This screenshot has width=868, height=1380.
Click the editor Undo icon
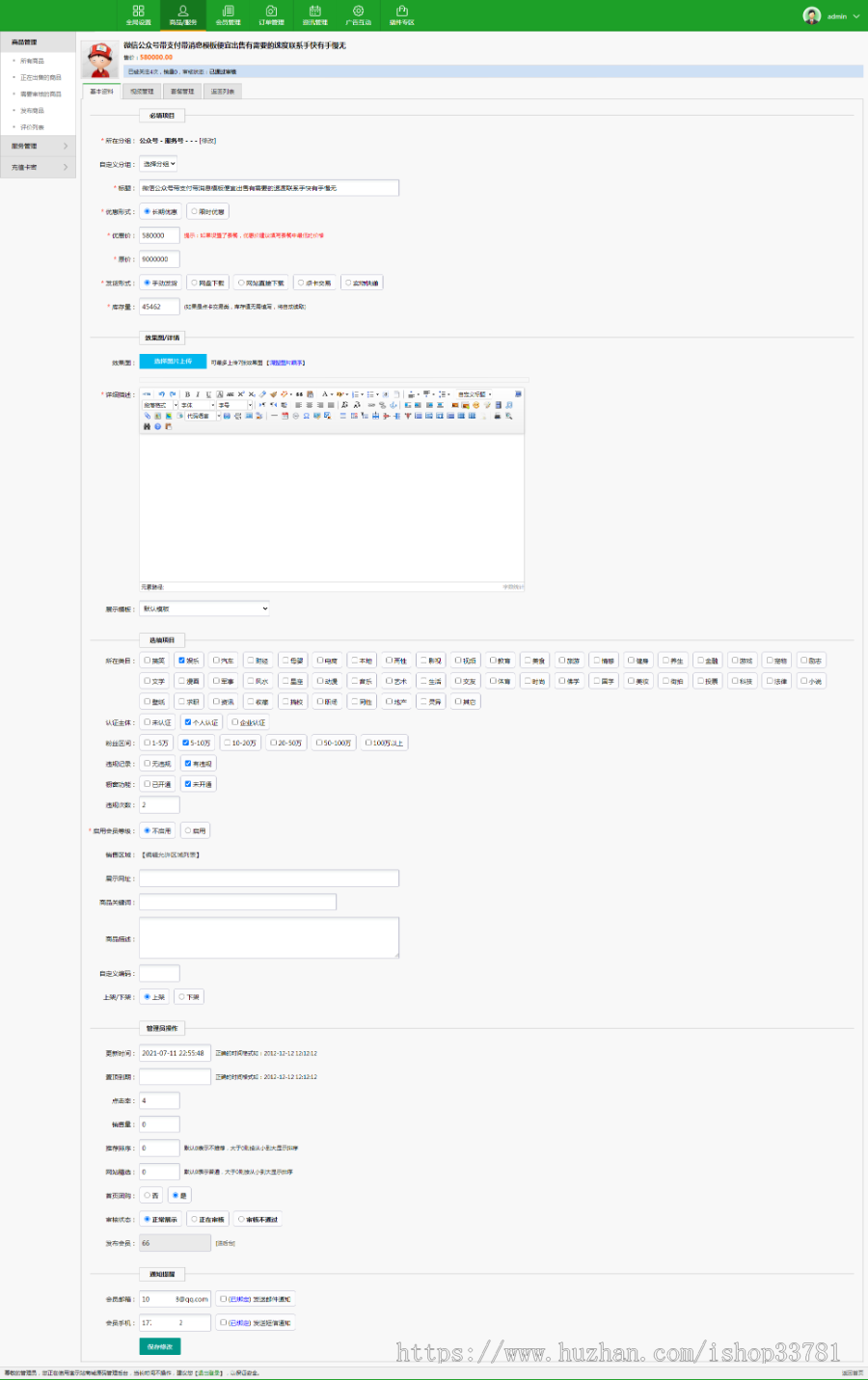tap(162, 394)
